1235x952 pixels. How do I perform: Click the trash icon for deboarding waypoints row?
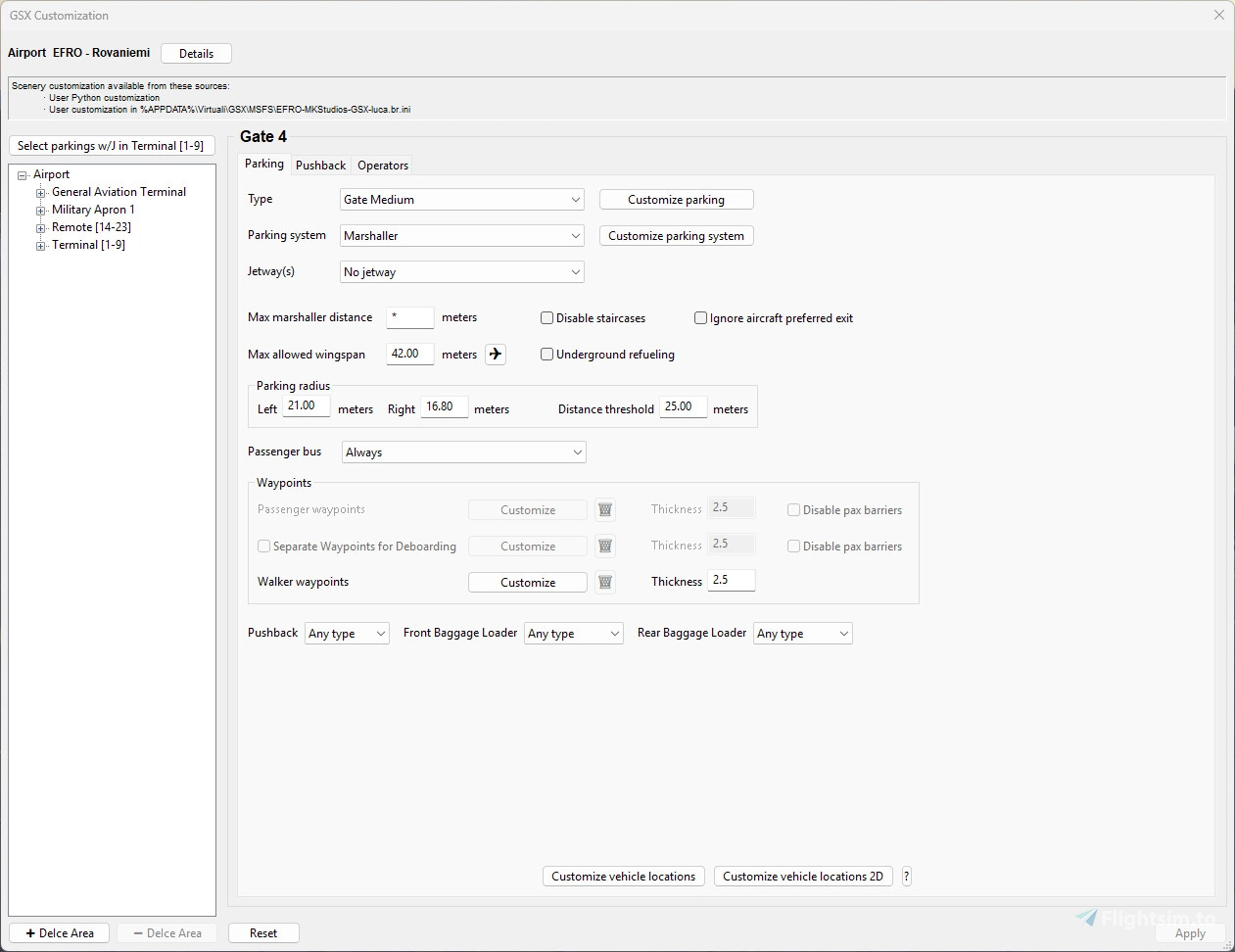(604, 546)
